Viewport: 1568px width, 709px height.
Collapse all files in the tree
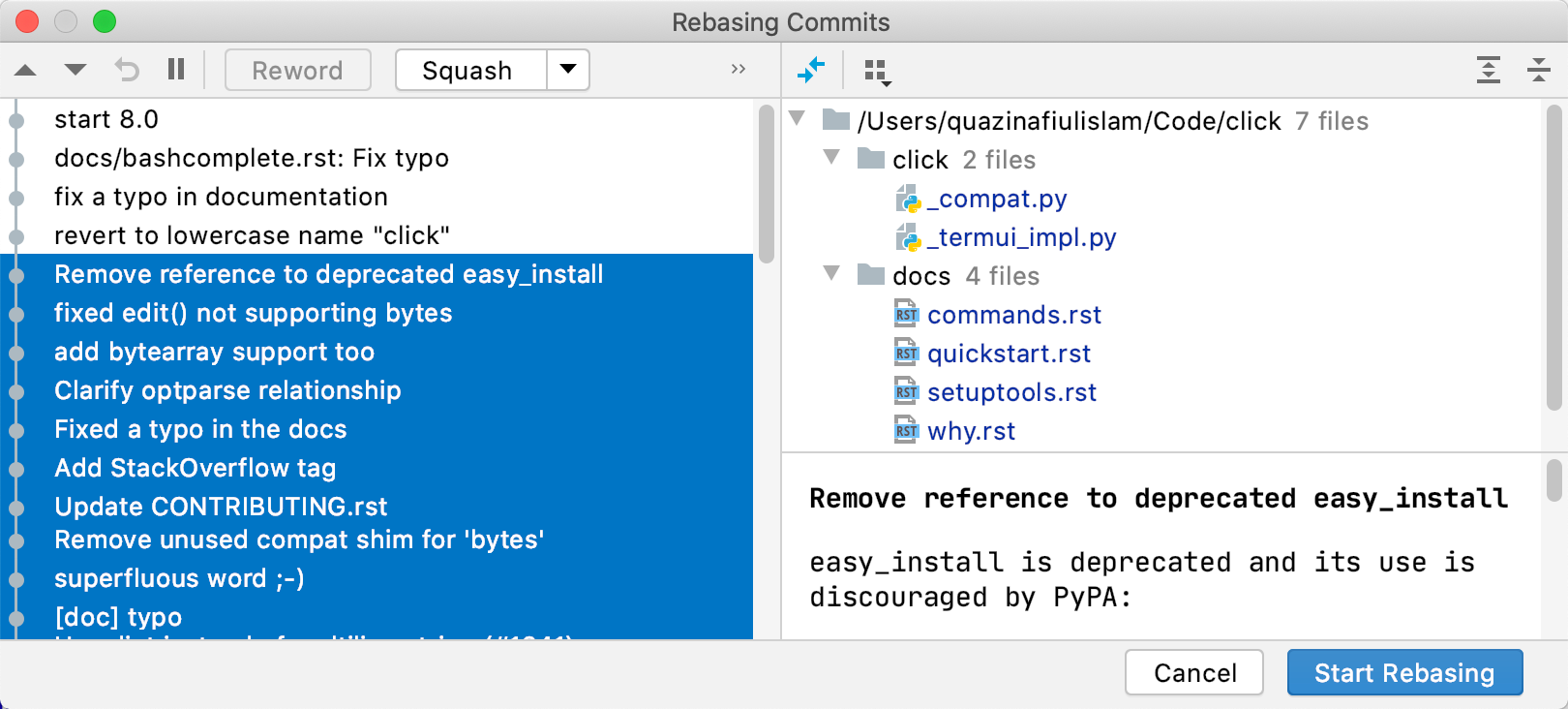tap(1538, 70)
